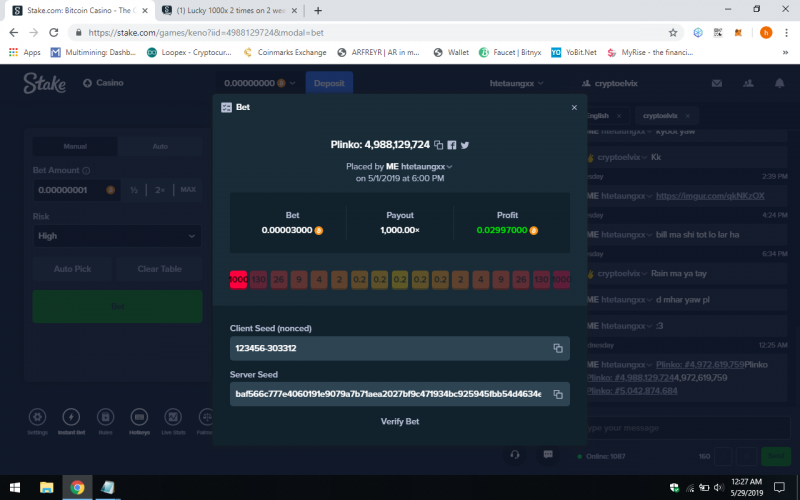Click the Verify Bet link
Screen dimensions: 800x500
(399, 421)
